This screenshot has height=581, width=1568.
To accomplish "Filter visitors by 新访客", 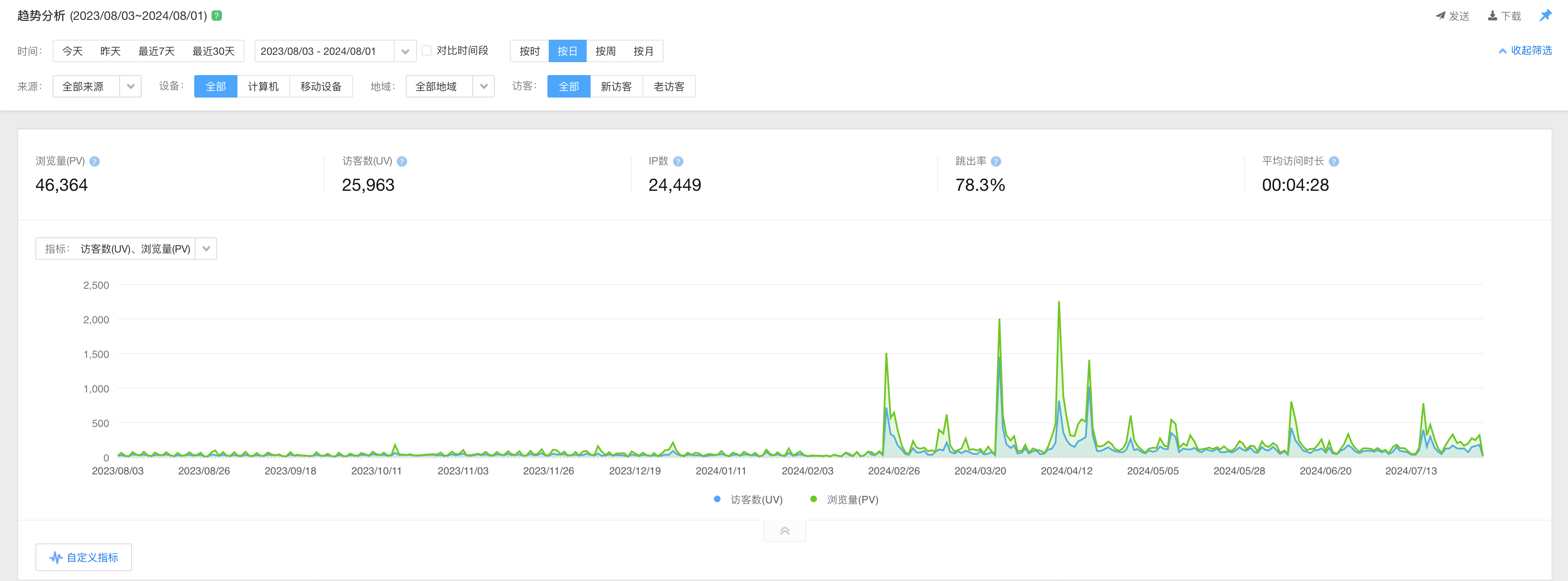I will [616, 86].
